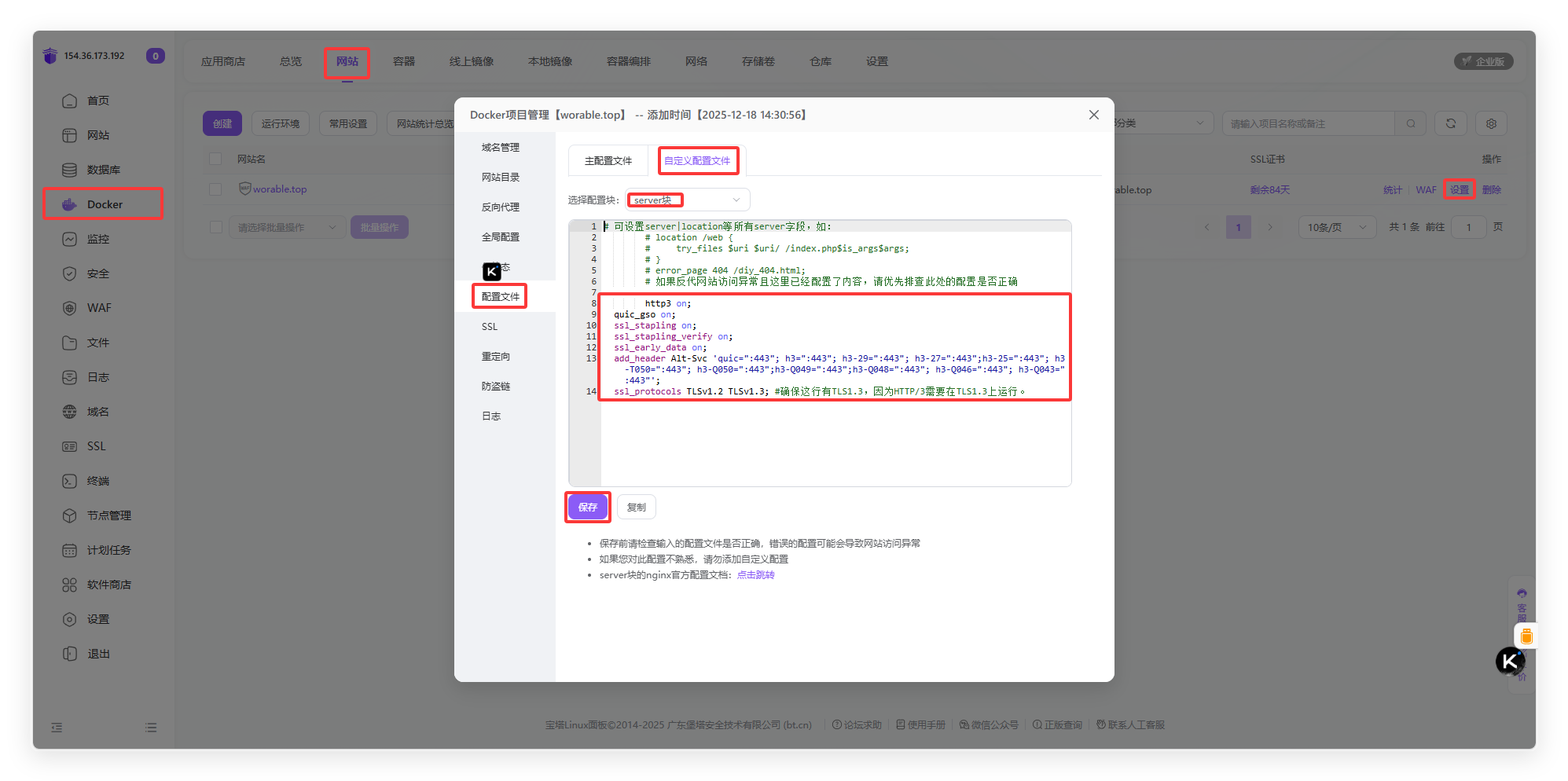Check the worable.top row checkbox

click(x=215, y=189)
